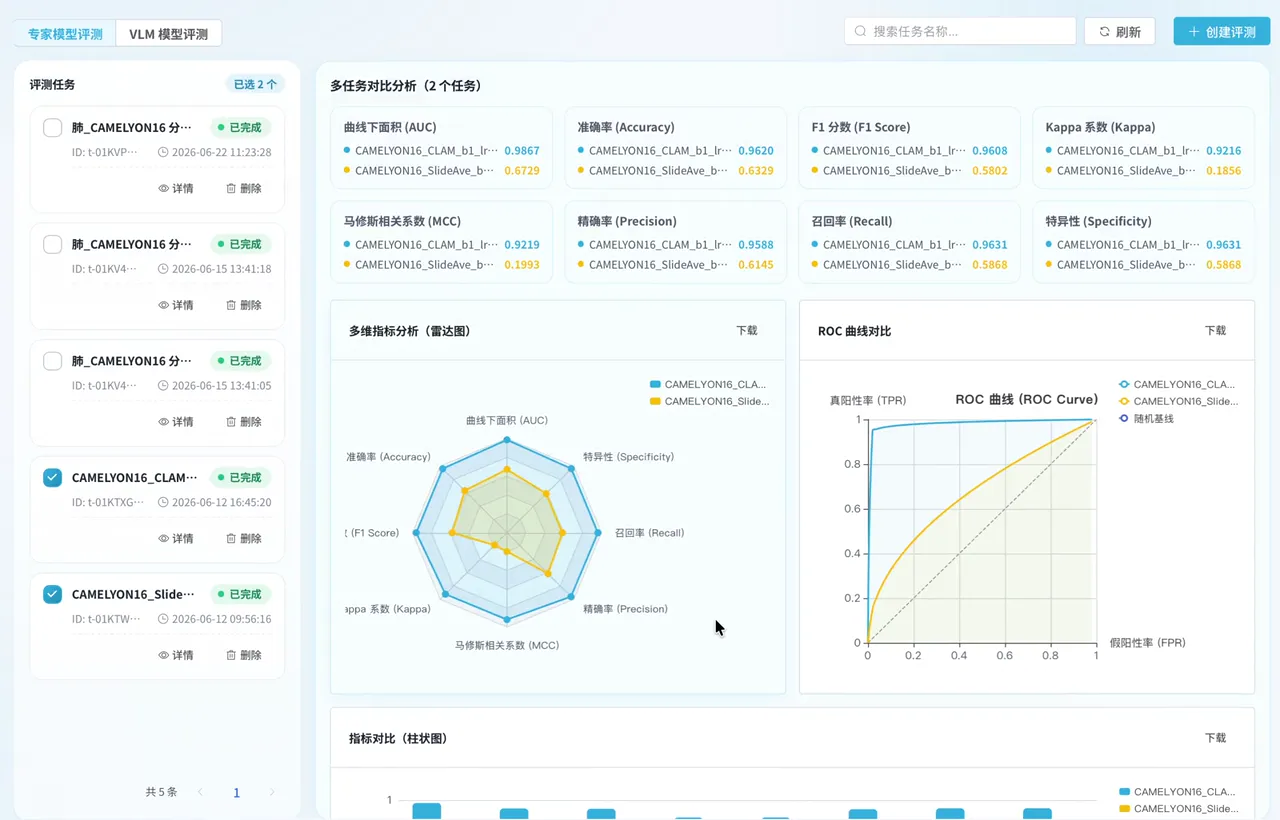The height and width of the screenshot is (820, 1280).
Task: Toggle CAMELYON16_Slide legend in the radar chart
Action: [x=708, y=401]
